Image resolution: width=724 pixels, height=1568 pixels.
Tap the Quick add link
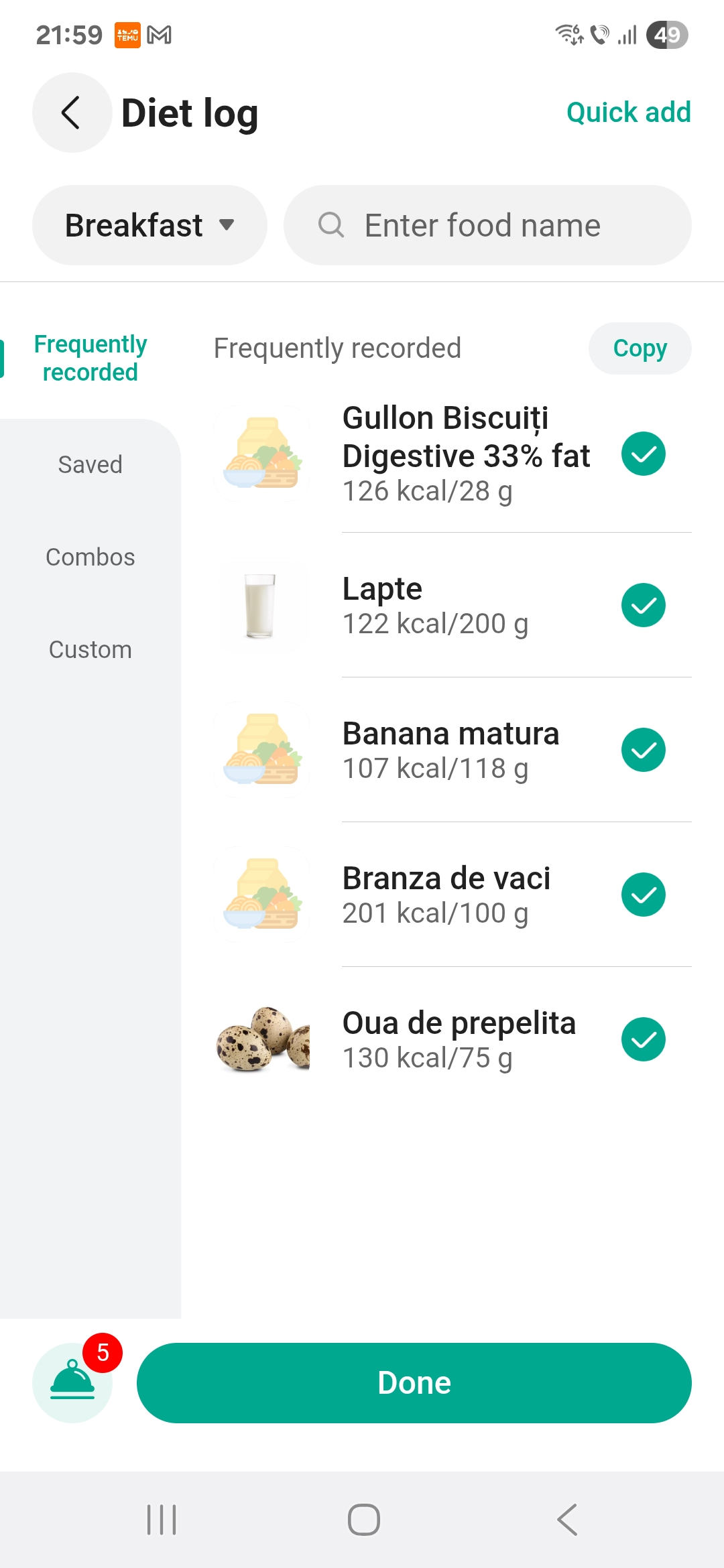(x=628, y=113)
